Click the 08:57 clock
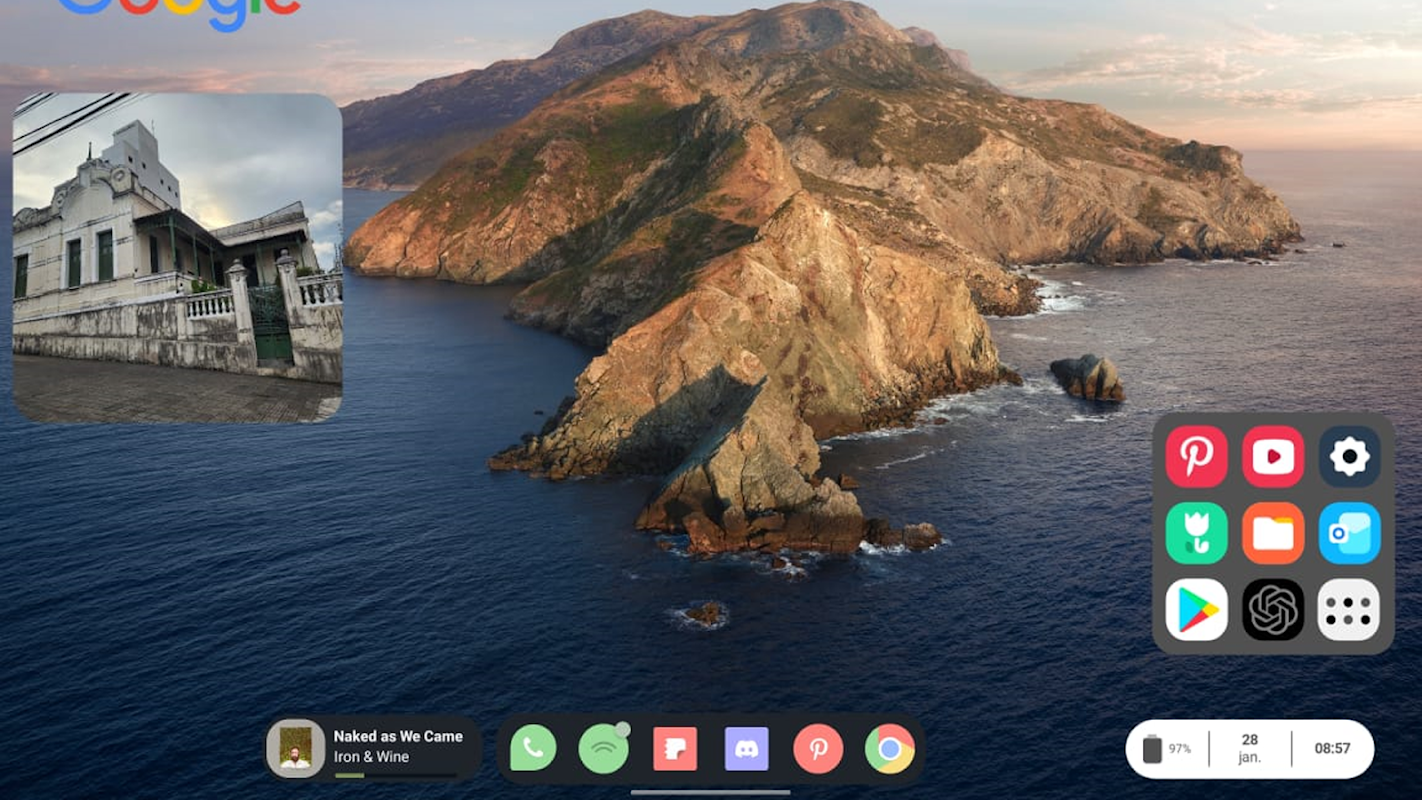The width and height of the screenshot is (1422, 800). coord(1332,748)
